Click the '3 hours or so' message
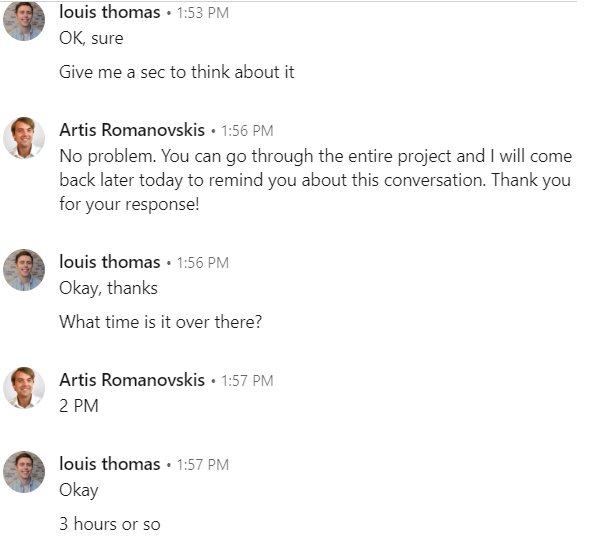 (x=110, y=524)
